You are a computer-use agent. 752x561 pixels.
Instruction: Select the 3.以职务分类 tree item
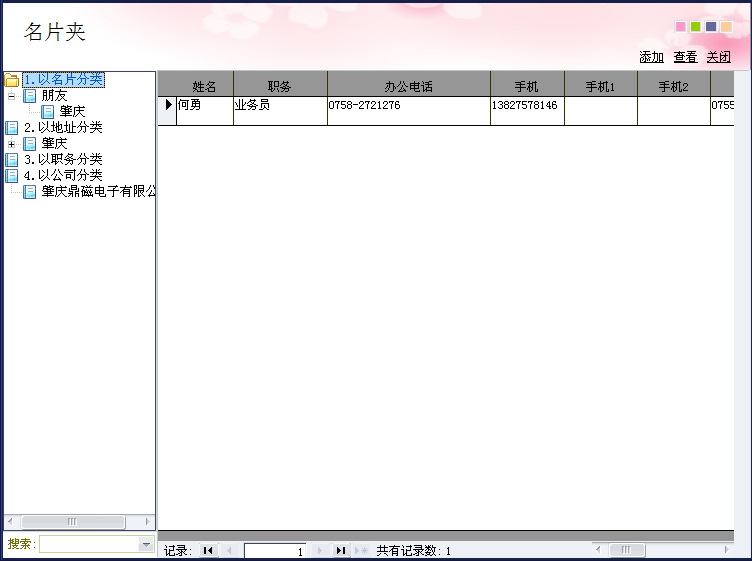[63, 159]
